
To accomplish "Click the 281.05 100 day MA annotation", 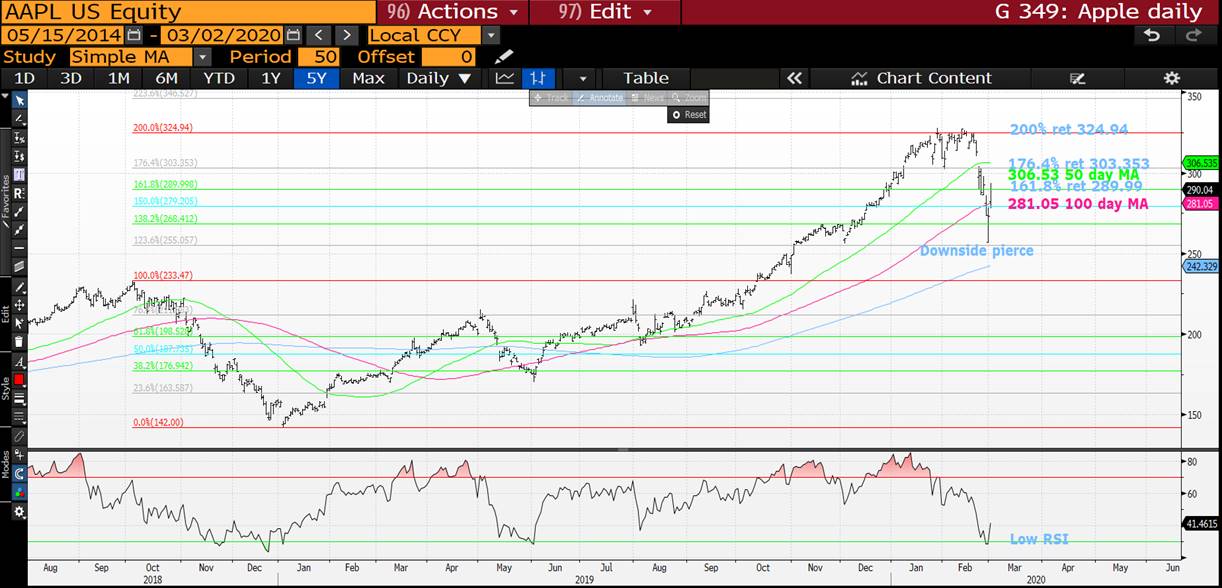I will point(1078,204).
